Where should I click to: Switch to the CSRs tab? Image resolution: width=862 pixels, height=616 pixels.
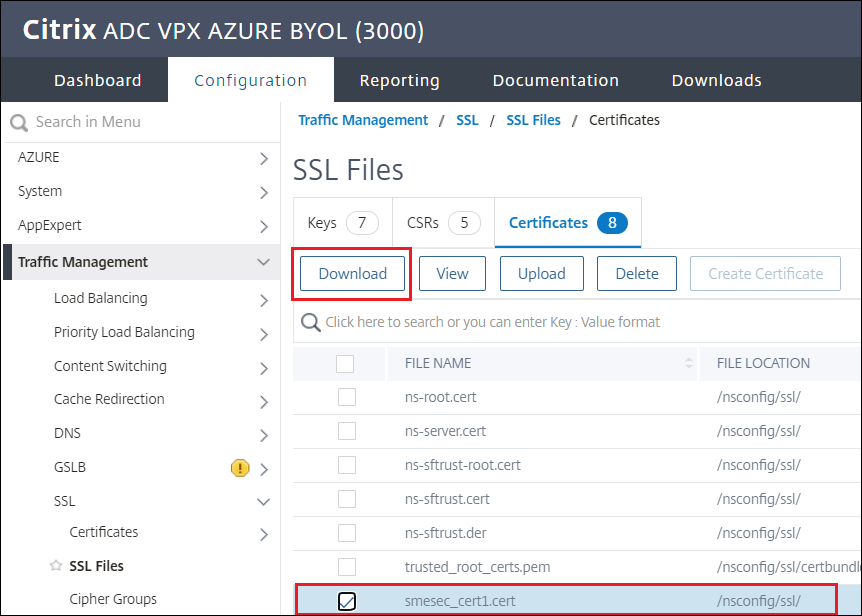pyautogui.click(x=444, y=223)
